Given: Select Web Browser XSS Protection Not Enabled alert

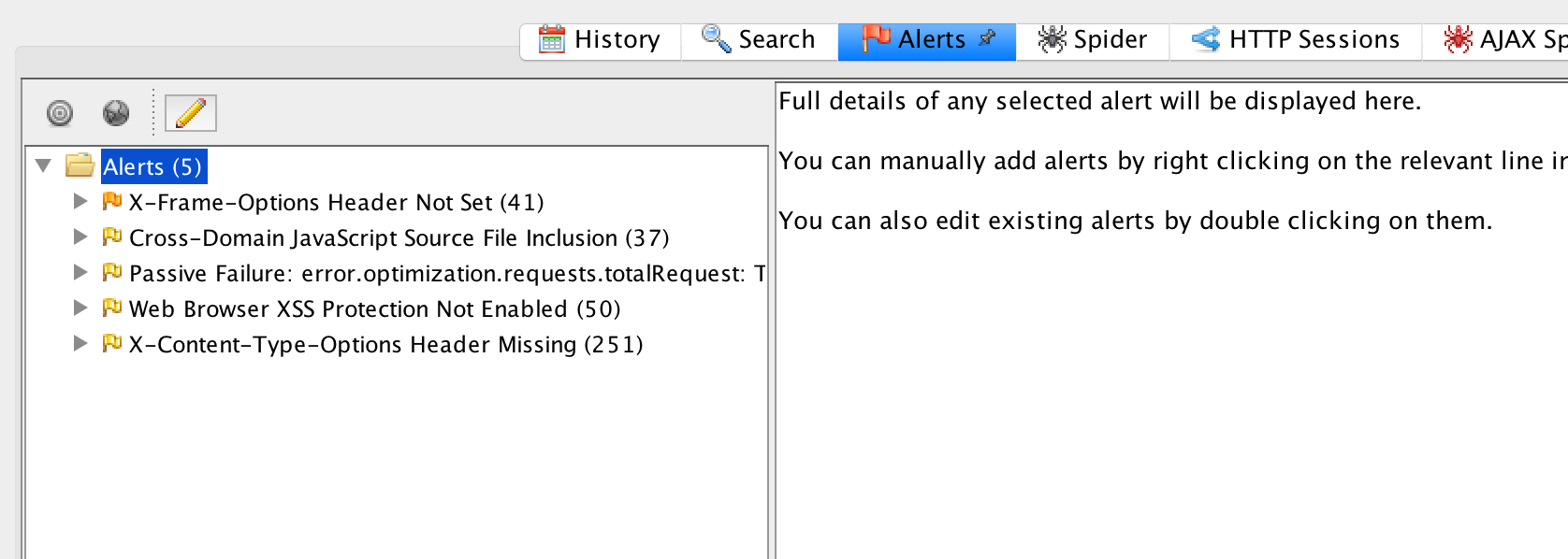Looking at the screenshot, I should click(374, 308).
